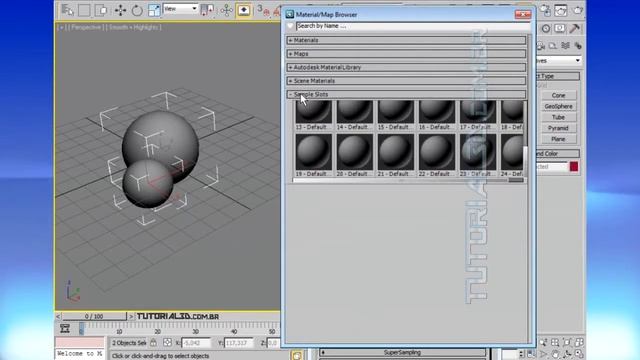Create a GeoSphere primitive
640x360 pixels.
558,106
